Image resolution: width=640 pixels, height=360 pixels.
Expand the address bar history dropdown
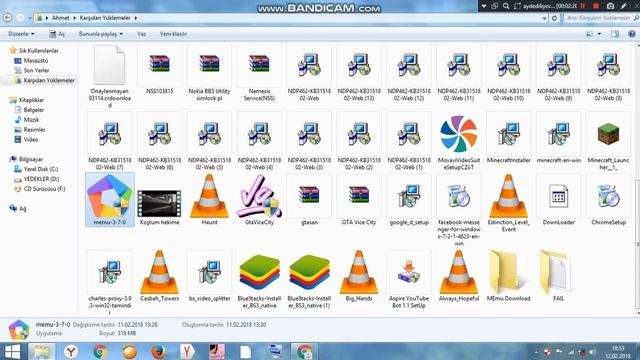(544, 18)
